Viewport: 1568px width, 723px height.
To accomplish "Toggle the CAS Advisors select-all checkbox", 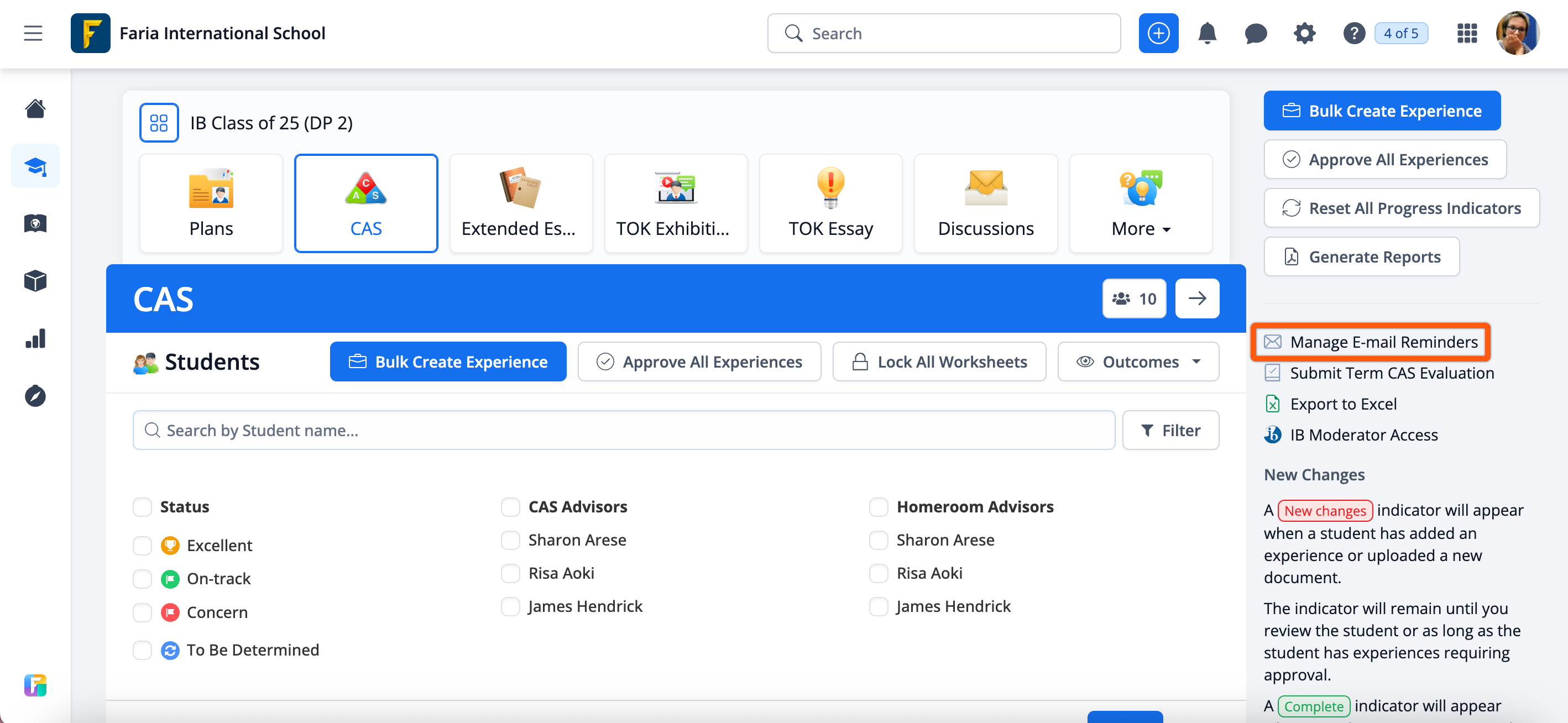I will [510, 506].
